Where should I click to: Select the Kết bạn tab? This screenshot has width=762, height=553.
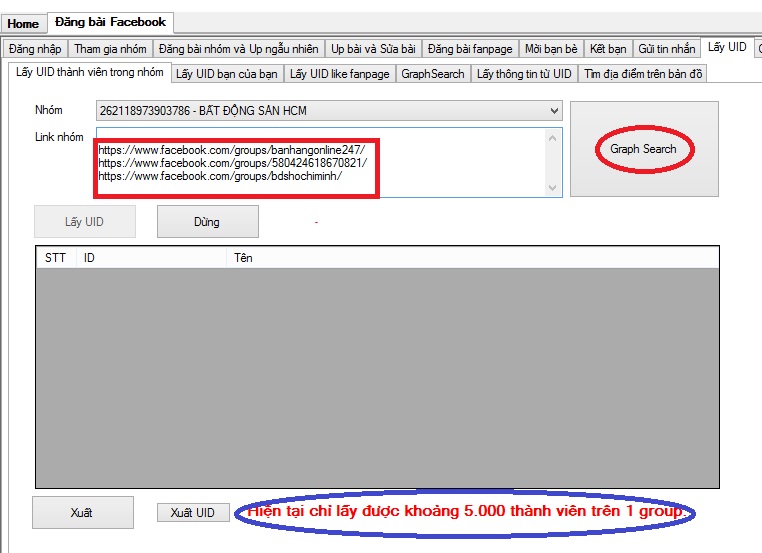608,49
